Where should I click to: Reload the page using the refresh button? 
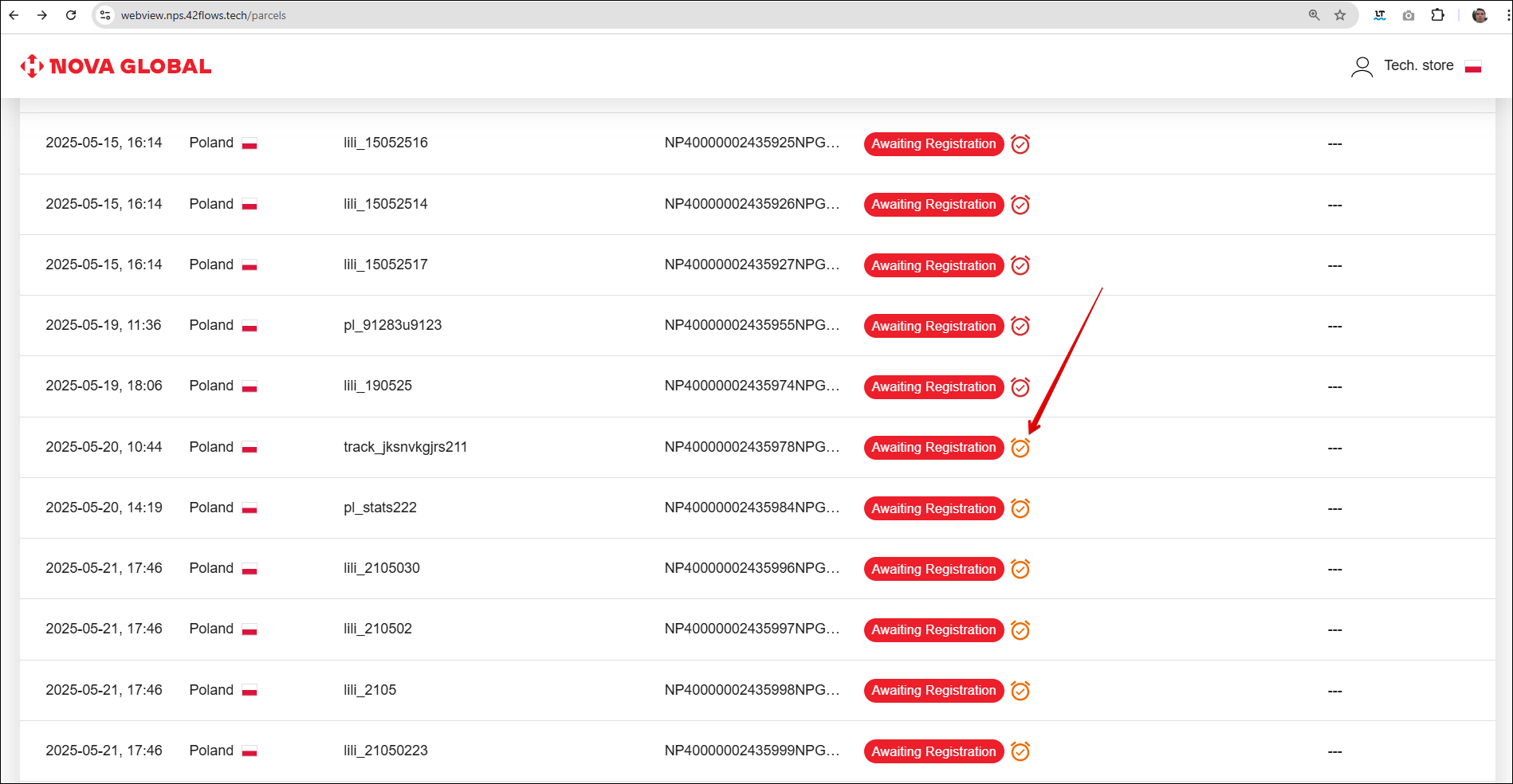click(71, 15)
